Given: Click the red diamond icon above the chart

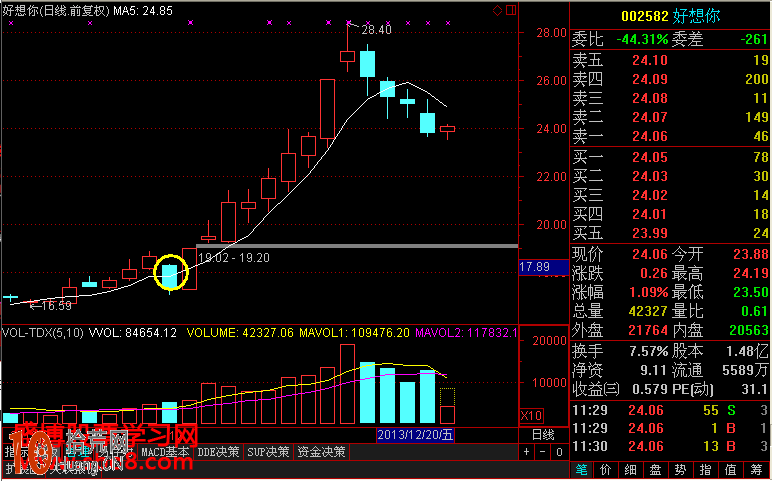Looking at the screenshot, I should (x=497, y=10).
